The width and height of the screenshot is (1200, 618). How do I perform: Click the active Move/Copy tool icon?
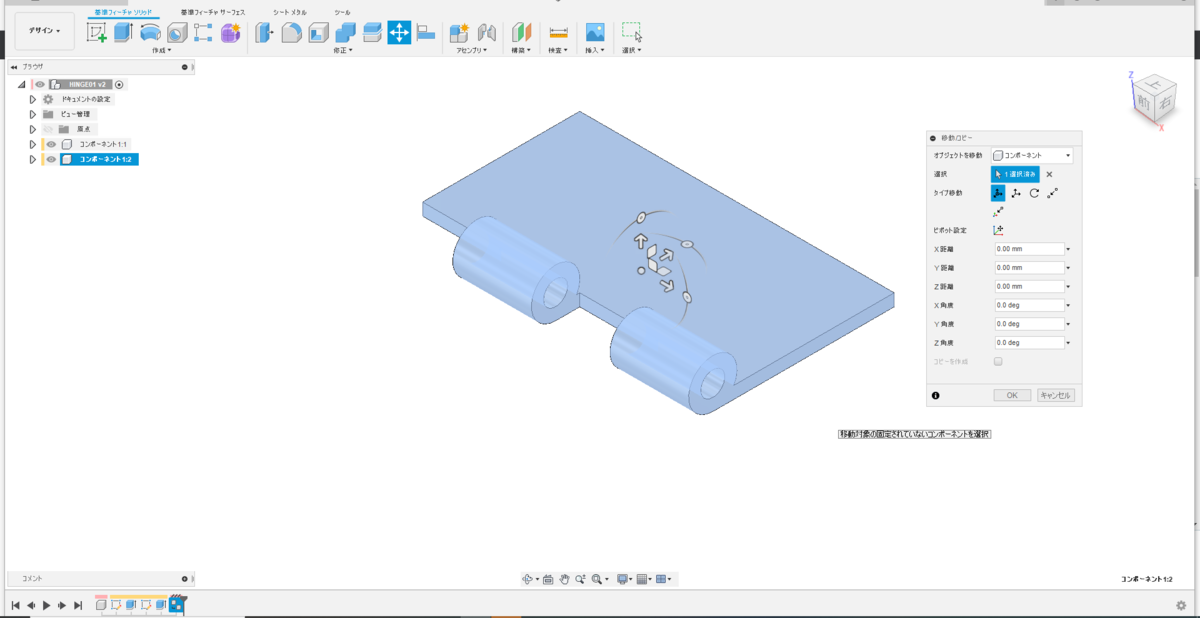pos(399,33)
